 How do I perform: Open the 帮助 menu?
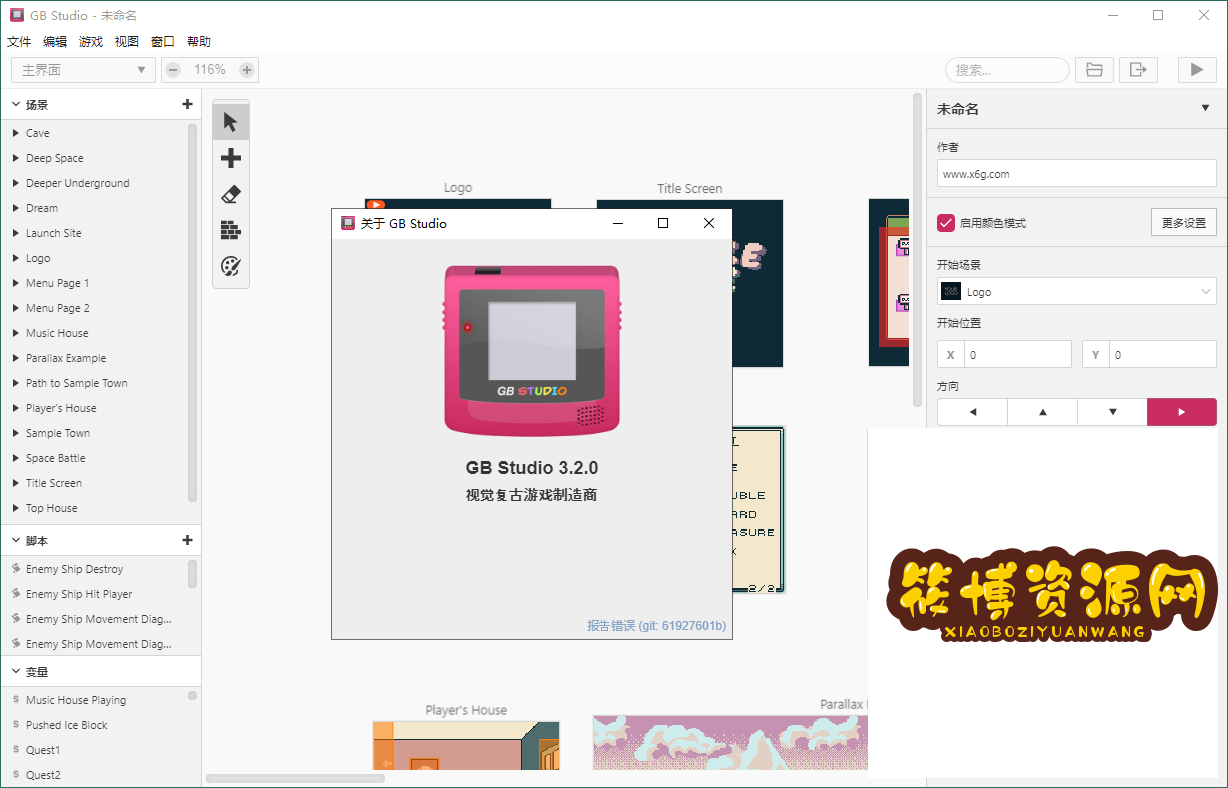pos(199,42)
